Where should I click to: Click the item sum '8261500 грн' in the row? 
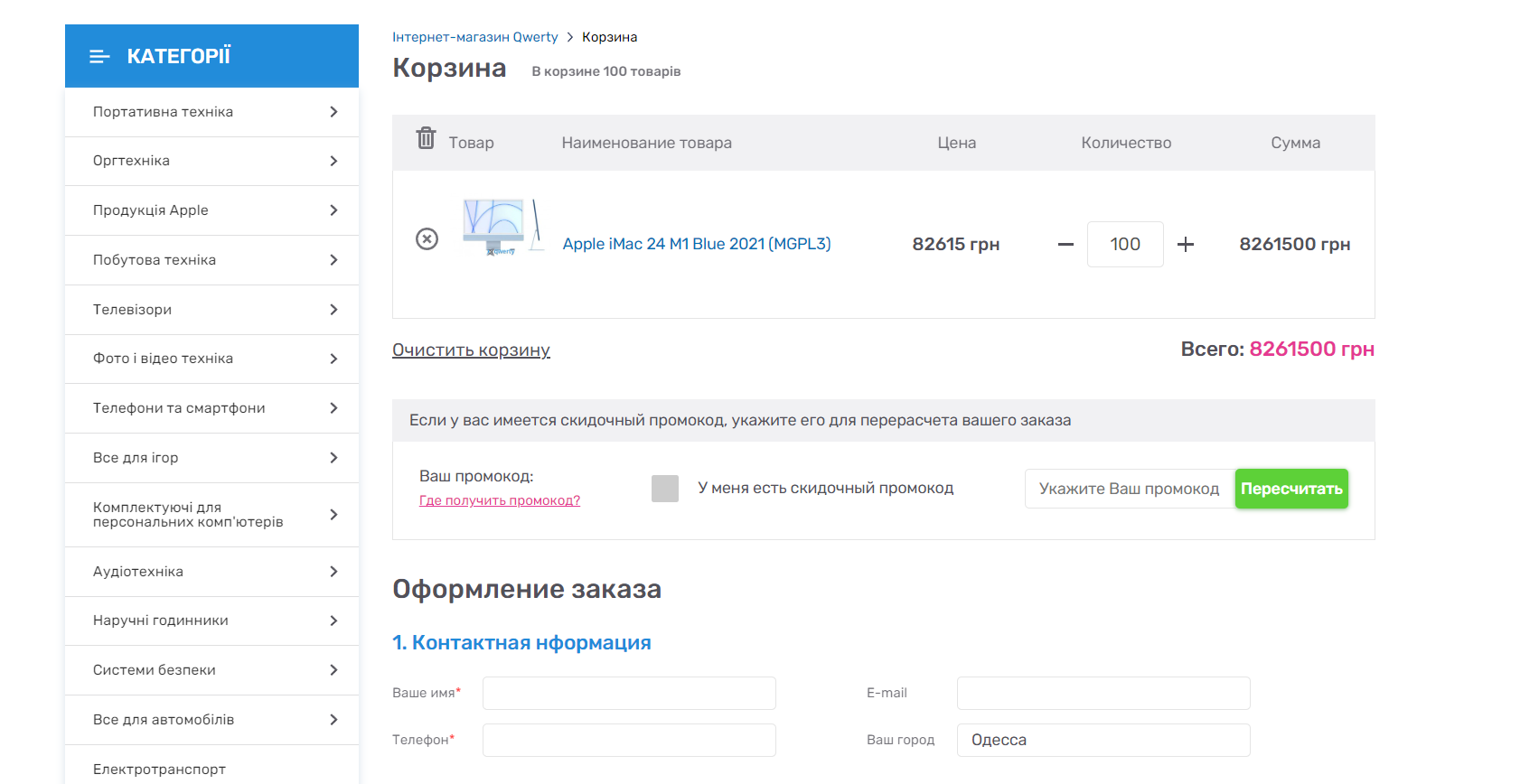[x=1295, y=244]
